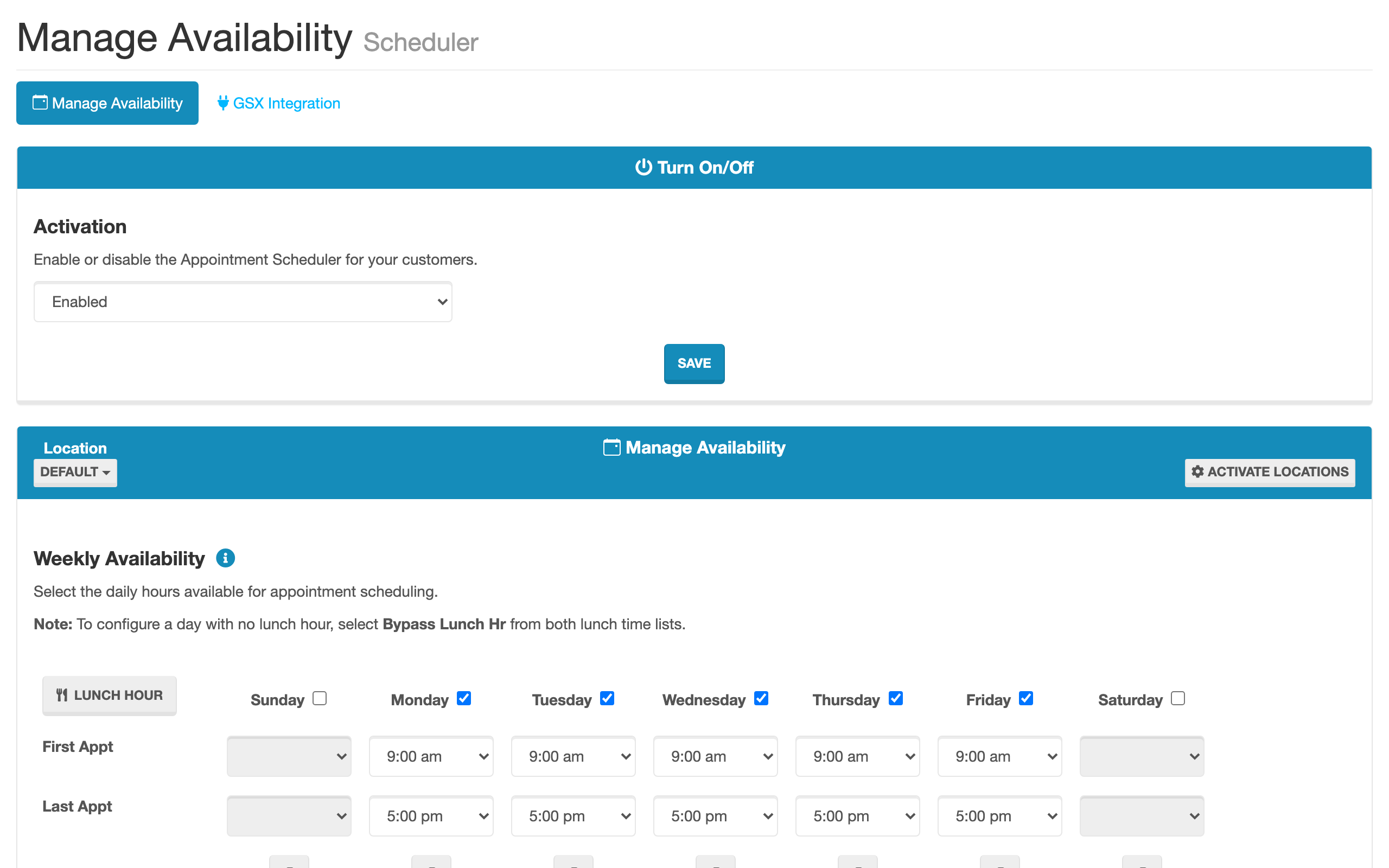Click the Location label in header
The image size is (1389, 868).
pyautogui.click(x=75, y=448)
